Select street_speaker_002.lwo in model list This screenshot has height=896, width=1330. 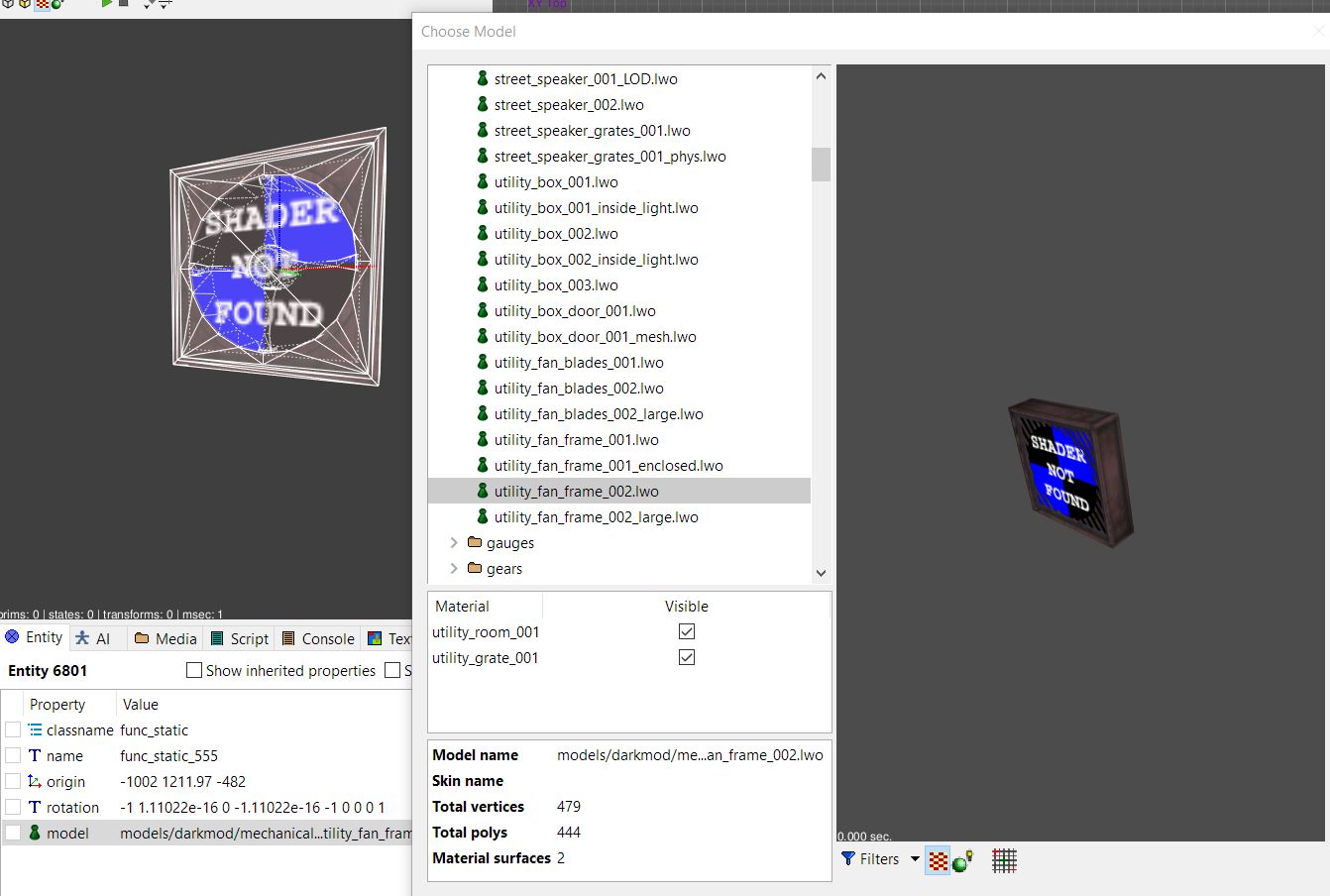point(569,105)
